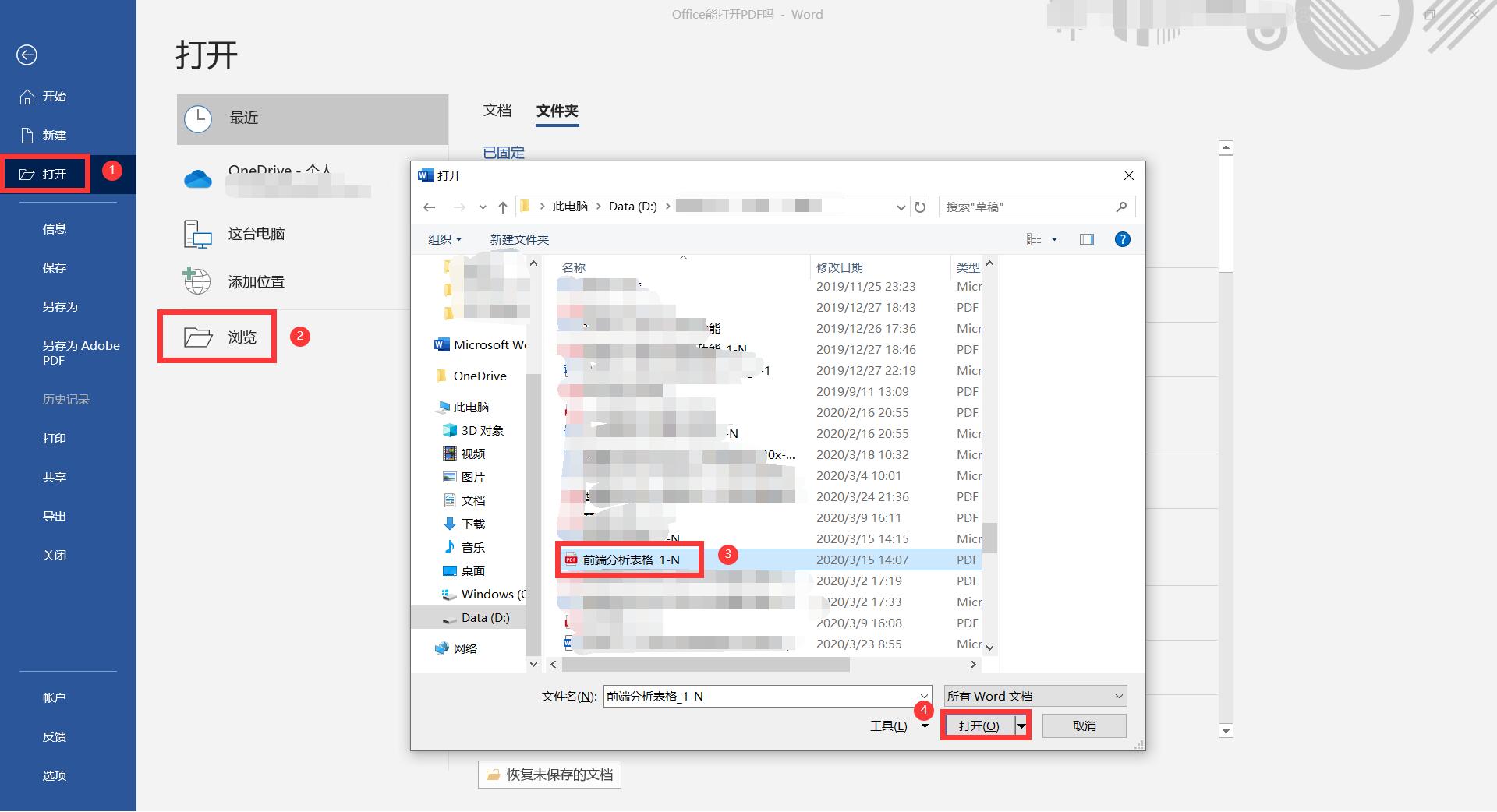Open the help icon in the dialog toolbar
The image size is (1497, 812).
[x=1122, y=239]
